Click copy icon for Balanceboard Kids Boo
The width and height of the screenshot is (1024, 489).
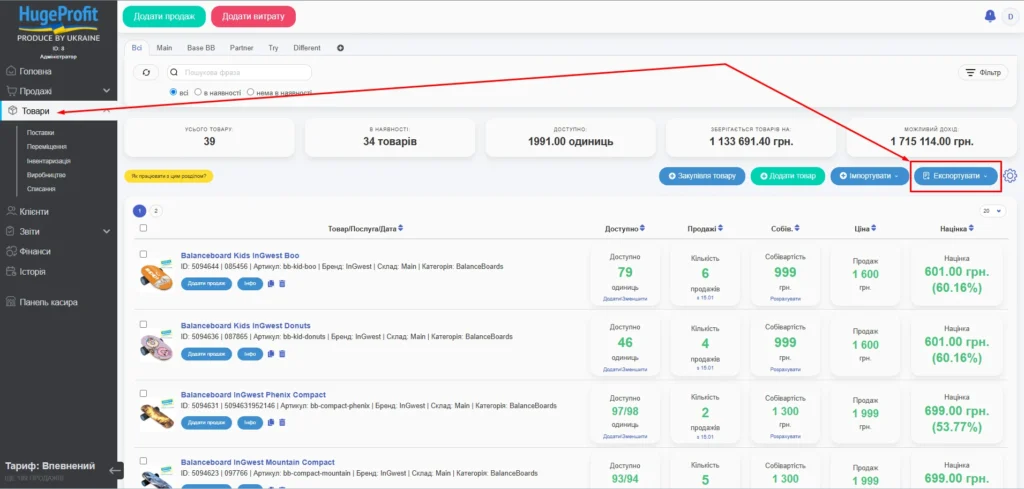tap(270, 284)
